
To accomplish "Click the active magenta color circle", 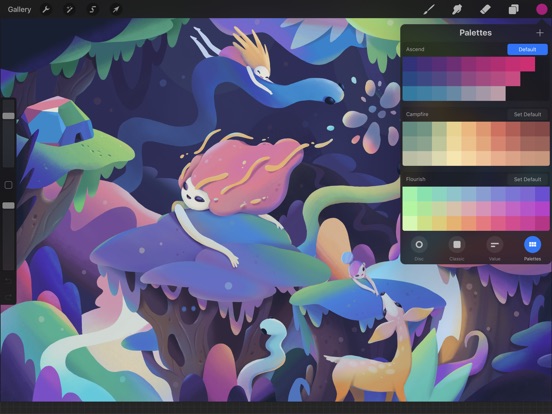I will pyautogui.click(x=541, y=10).
